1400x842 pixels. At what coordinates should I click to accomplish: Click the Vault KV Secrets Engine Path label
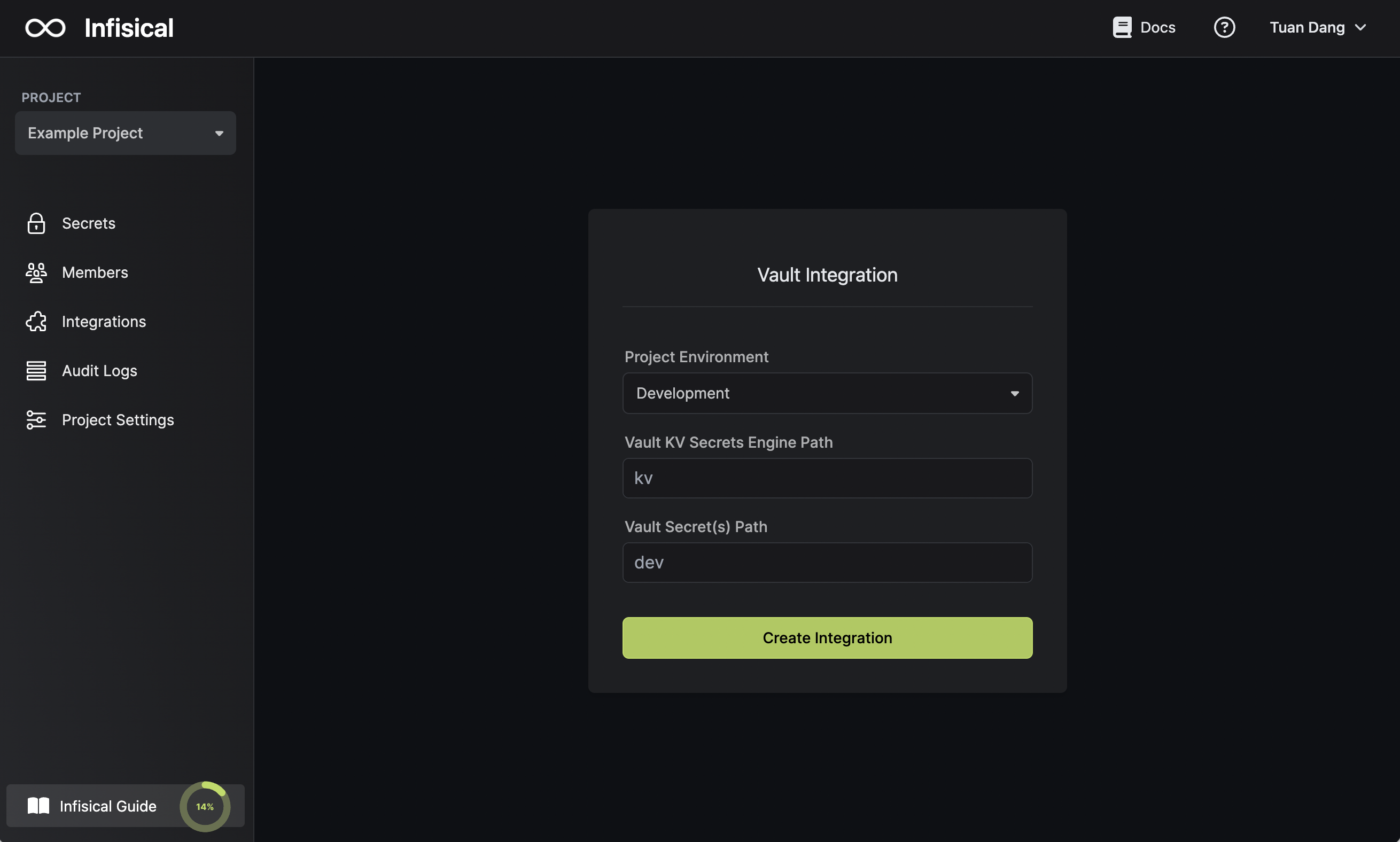point(728,442)
